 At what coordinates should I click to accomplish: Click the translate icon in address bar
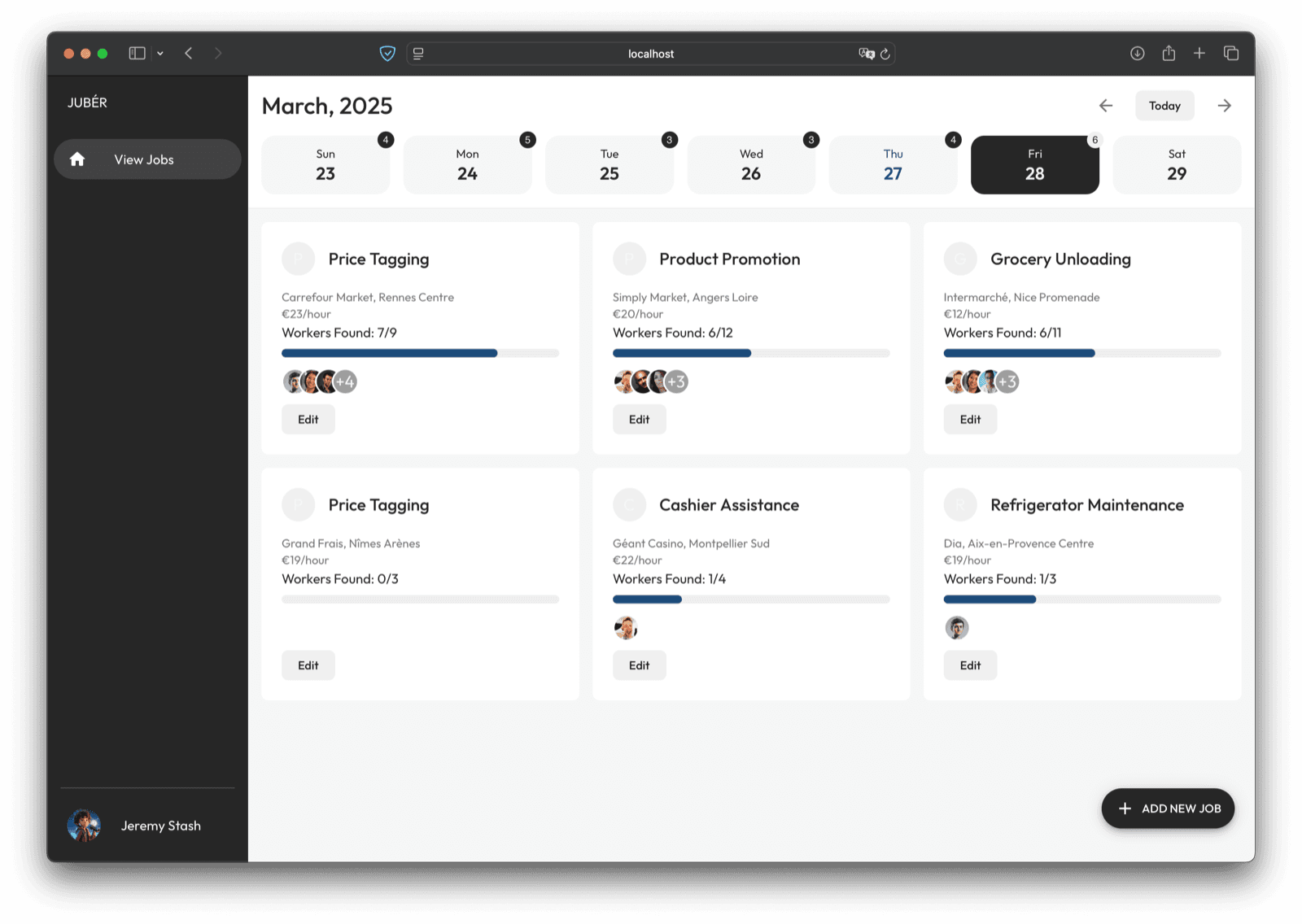[867, 54]
